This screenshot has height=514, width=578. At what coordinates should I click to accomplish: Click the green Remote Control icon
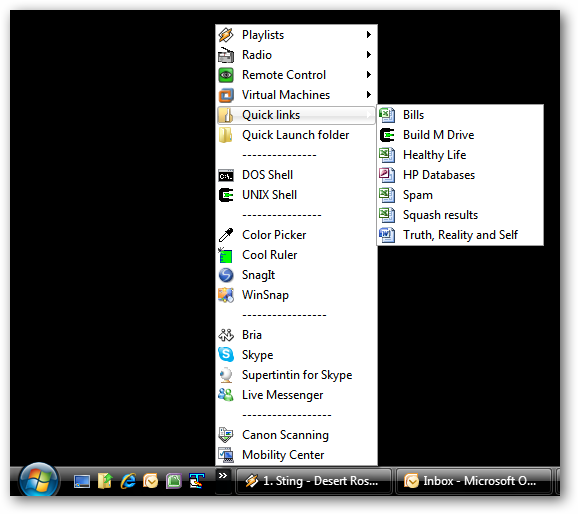(x=226, y=75)
